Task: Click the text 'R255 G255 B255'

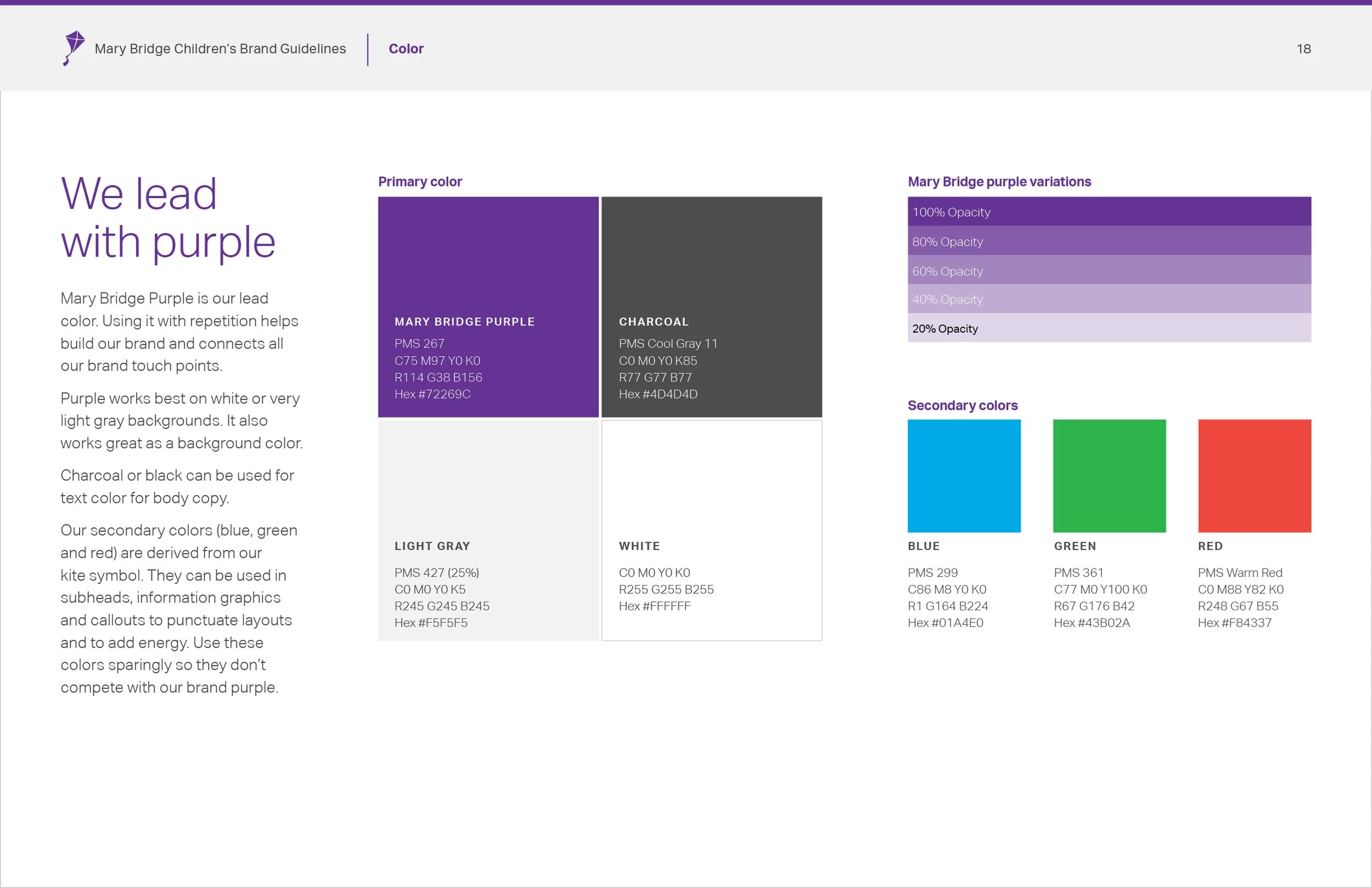Action: 666,589
